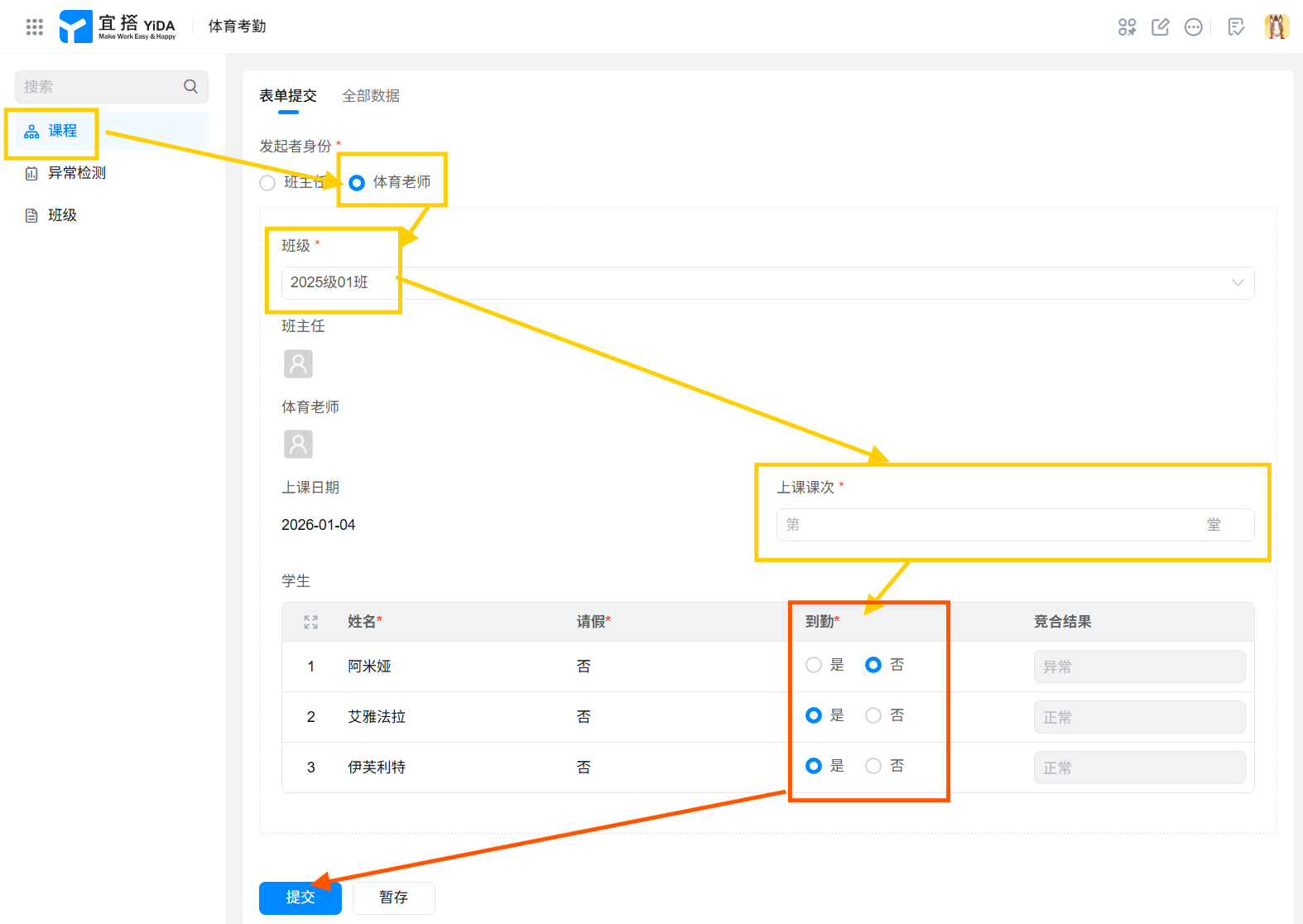Click the 上课课次 lesson number field
The width and height of the screenshot is (1303, 924).
pyautogui.click(x=993, y=525)
